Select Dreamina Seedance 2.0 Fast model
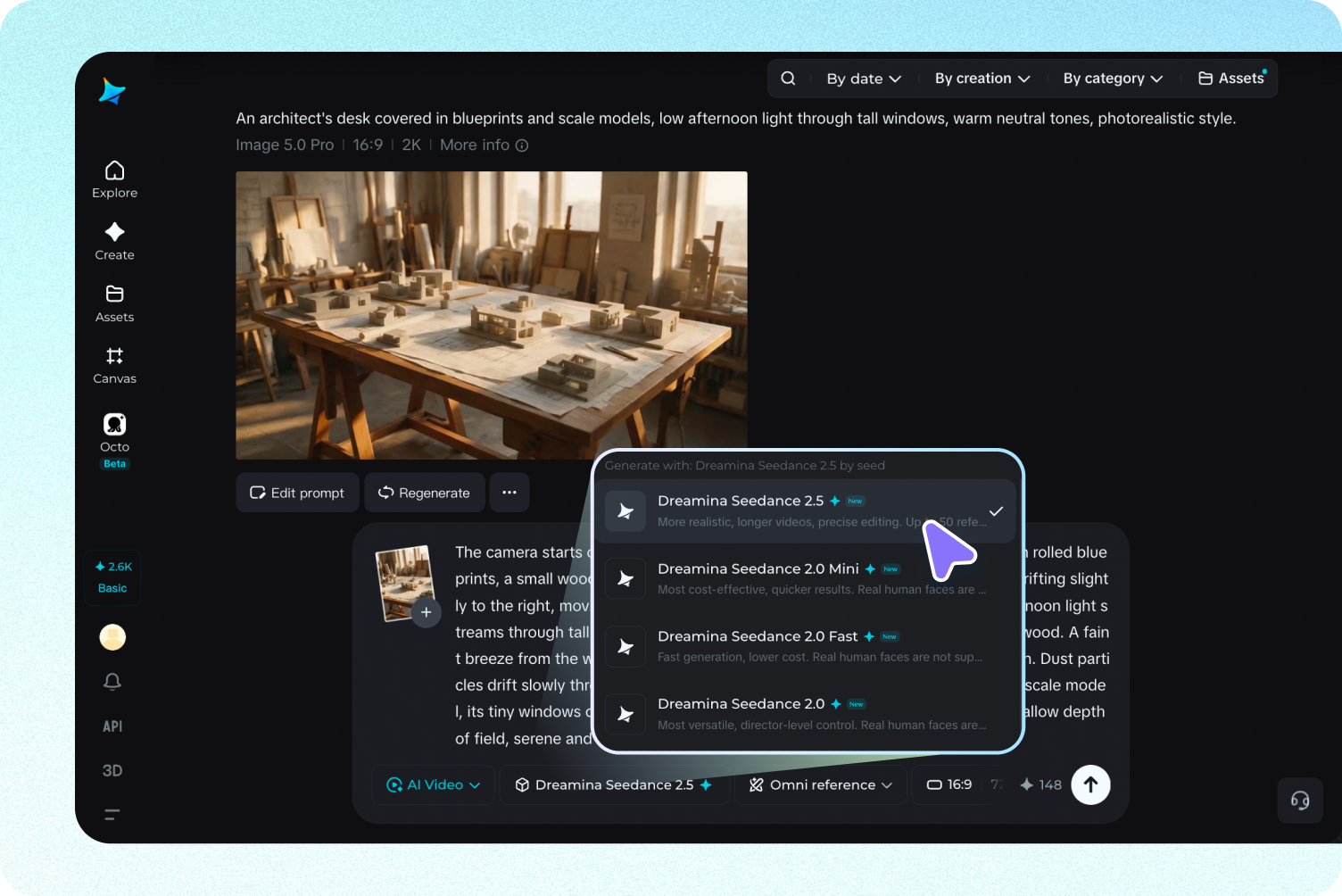1342x896 pixels. (x=806, y=647)
